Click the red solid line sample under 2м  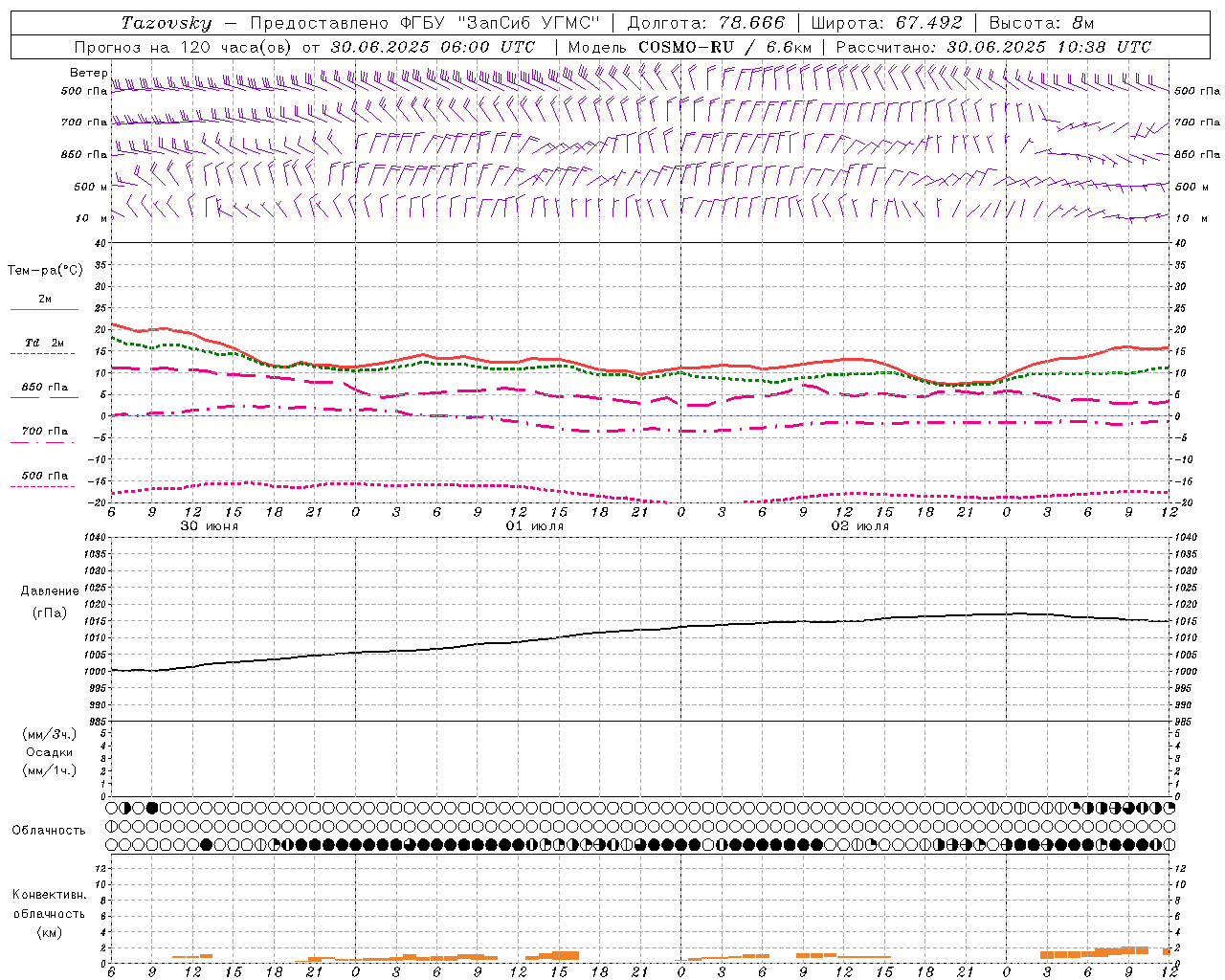coord(44,309)
